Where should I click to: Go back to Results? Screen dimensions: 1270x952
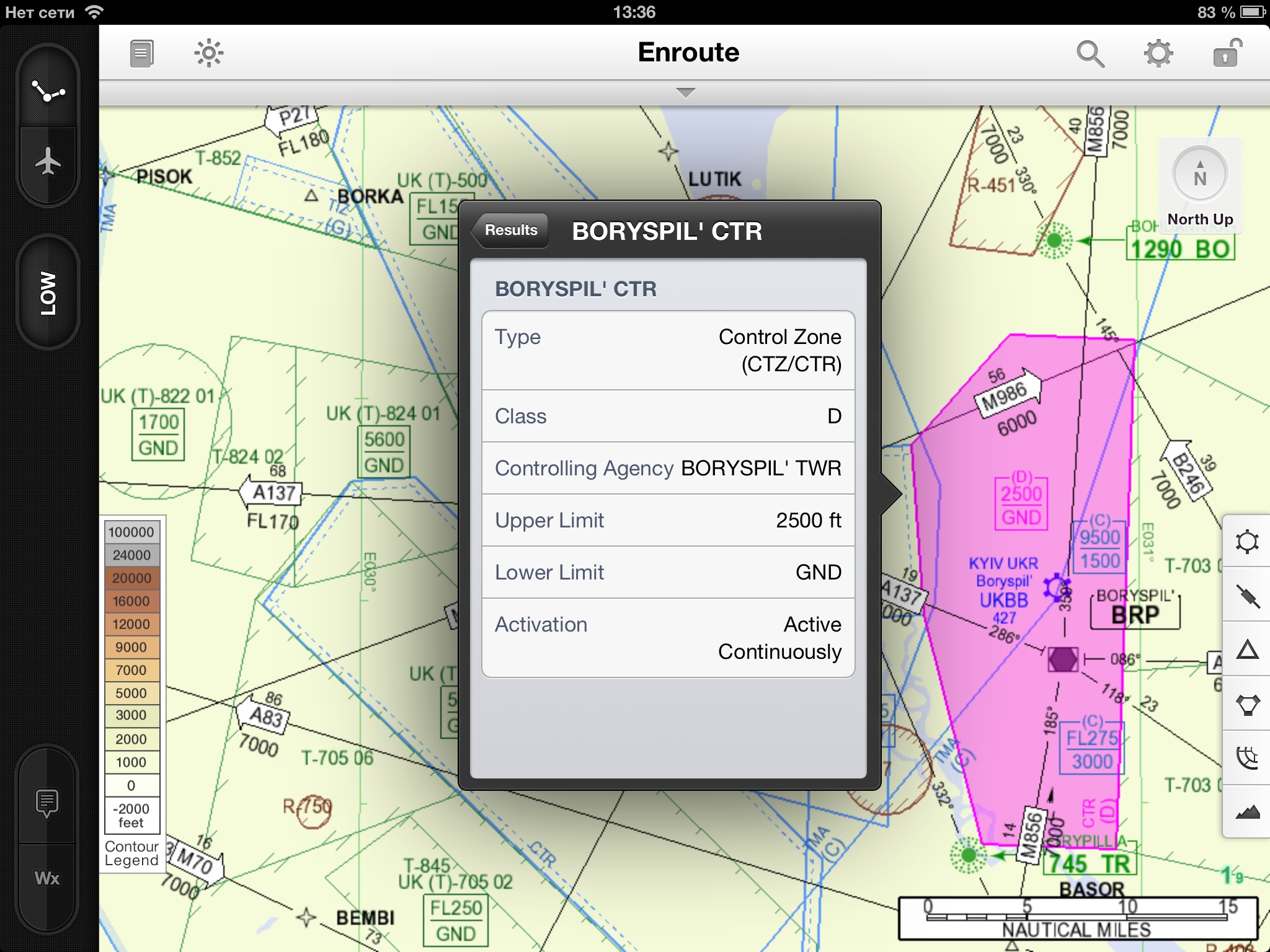coord(510,231)
